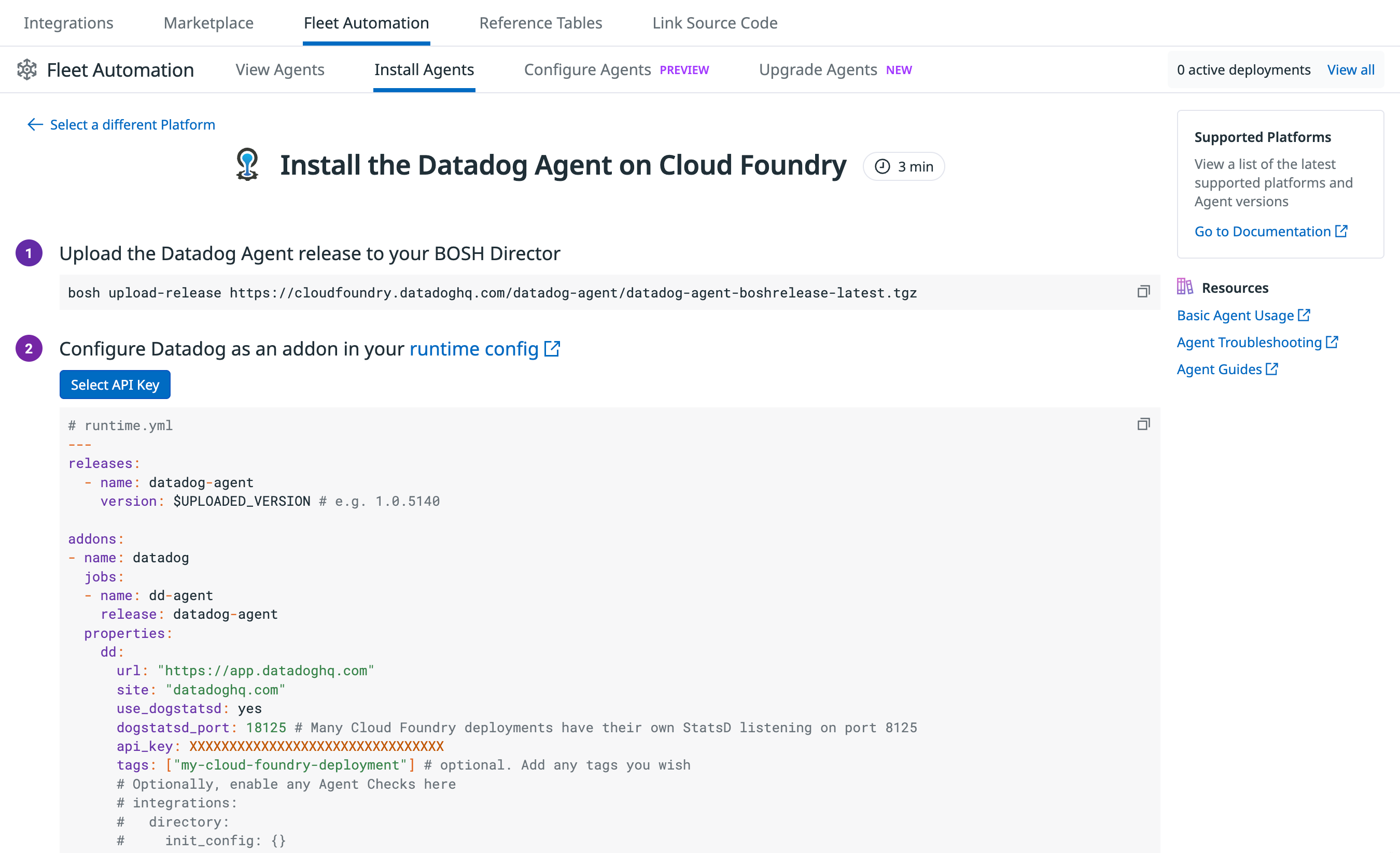The width and height of the screenshot is (1400, 853).
Task: Click the "https://app.datadoghq.com" url value
Action: click(x=266, y=670)
